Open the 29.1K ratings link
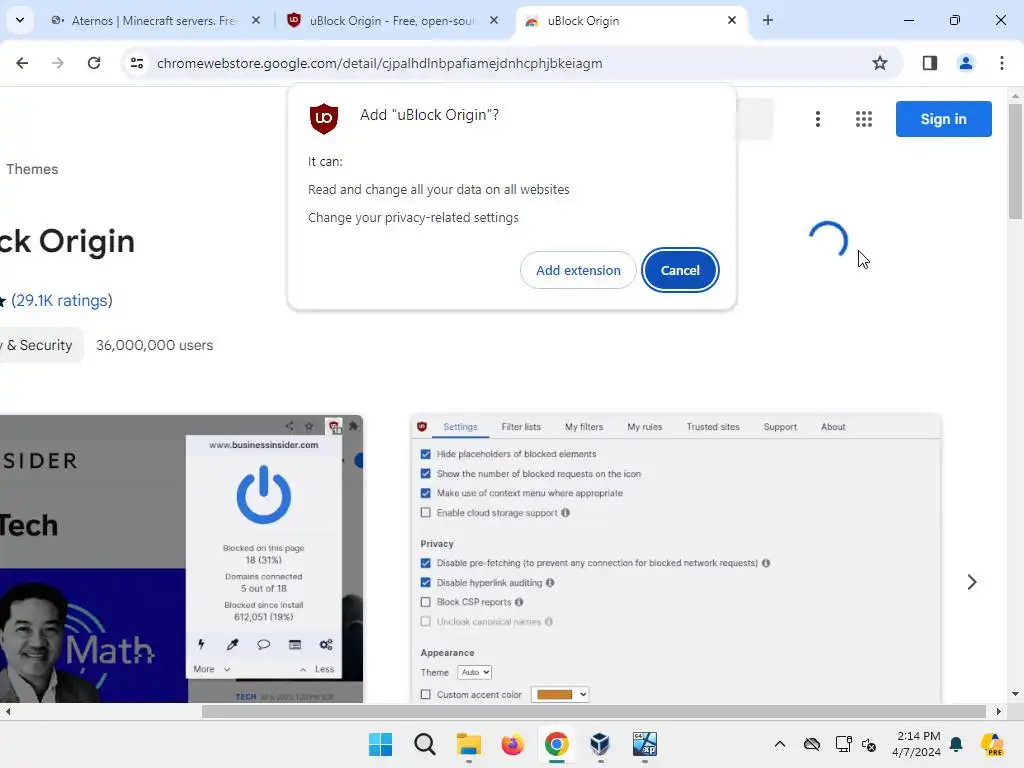This screenshot has width=1024, height=768. 62,300
